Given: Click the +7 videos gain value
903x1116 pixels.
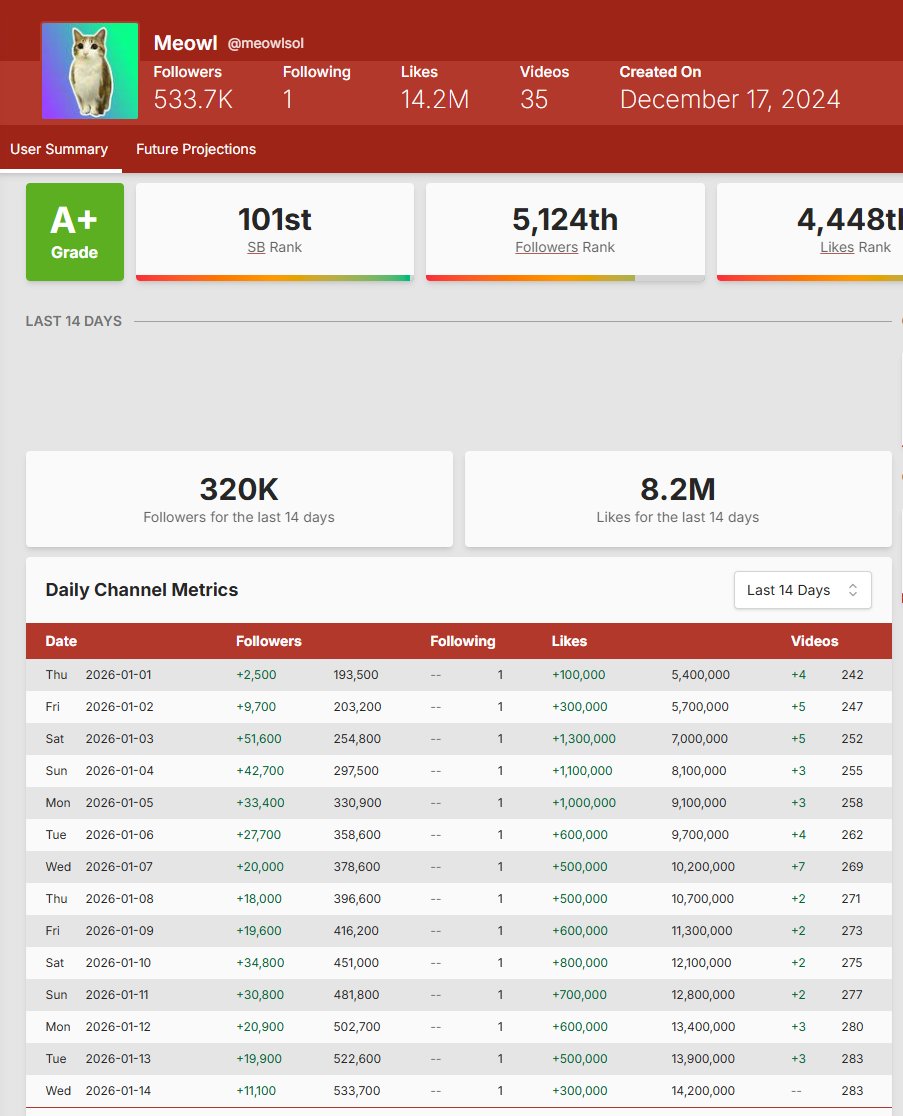Looking at the screenshot, I should click(x=798, y=867).
